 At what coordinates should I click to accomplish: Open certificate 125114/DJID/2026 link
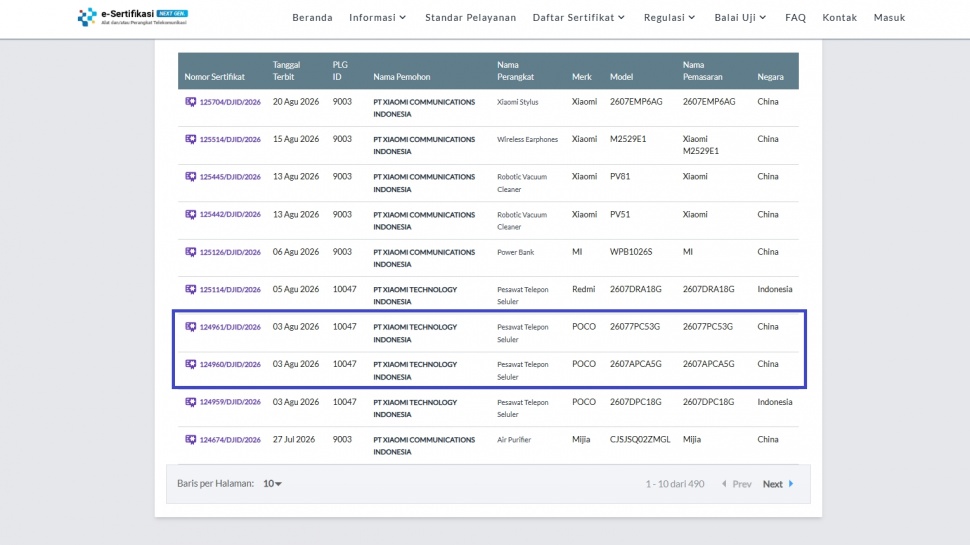coord(230,290)
